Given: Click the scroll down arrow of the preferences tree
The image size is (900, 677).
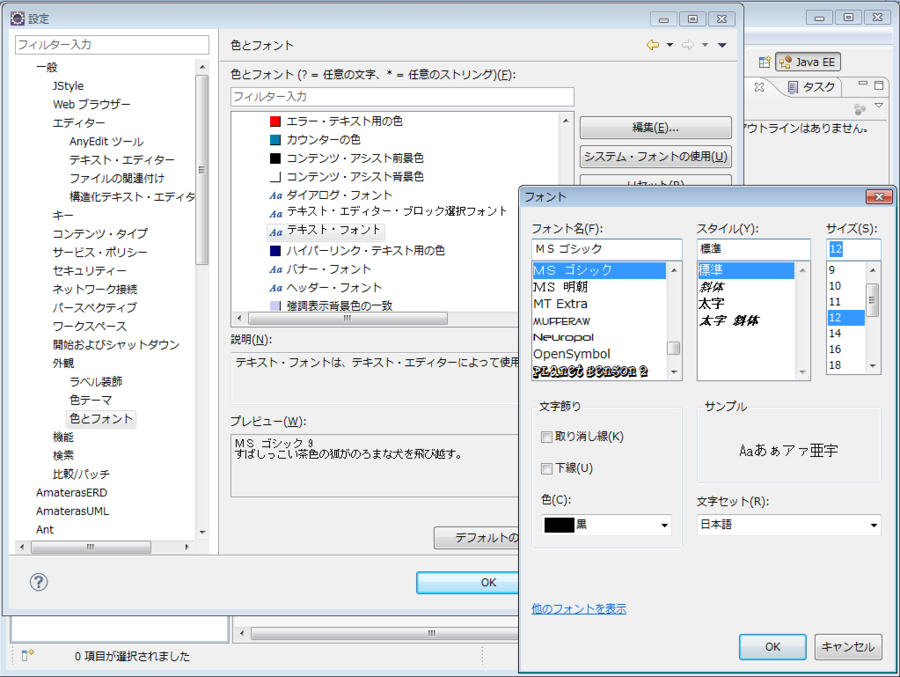Looking at the screenshot, I should pyautogui.click(x=202, y=532).
